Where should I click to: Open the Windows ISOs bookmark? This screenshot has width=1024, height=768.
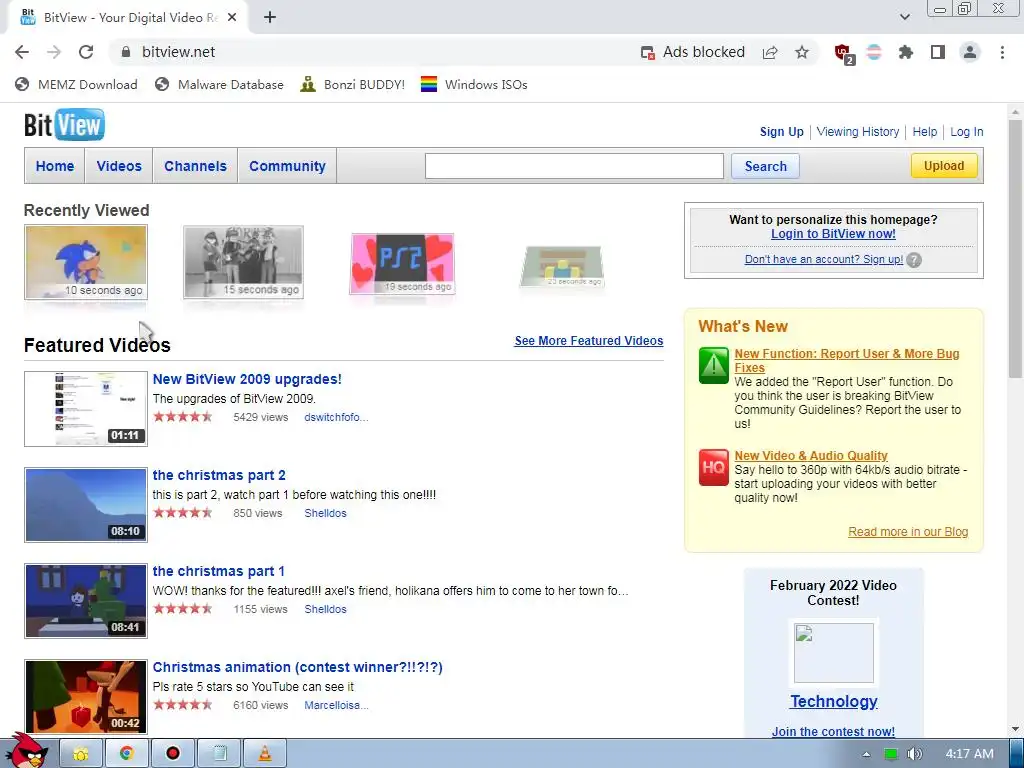473,84
